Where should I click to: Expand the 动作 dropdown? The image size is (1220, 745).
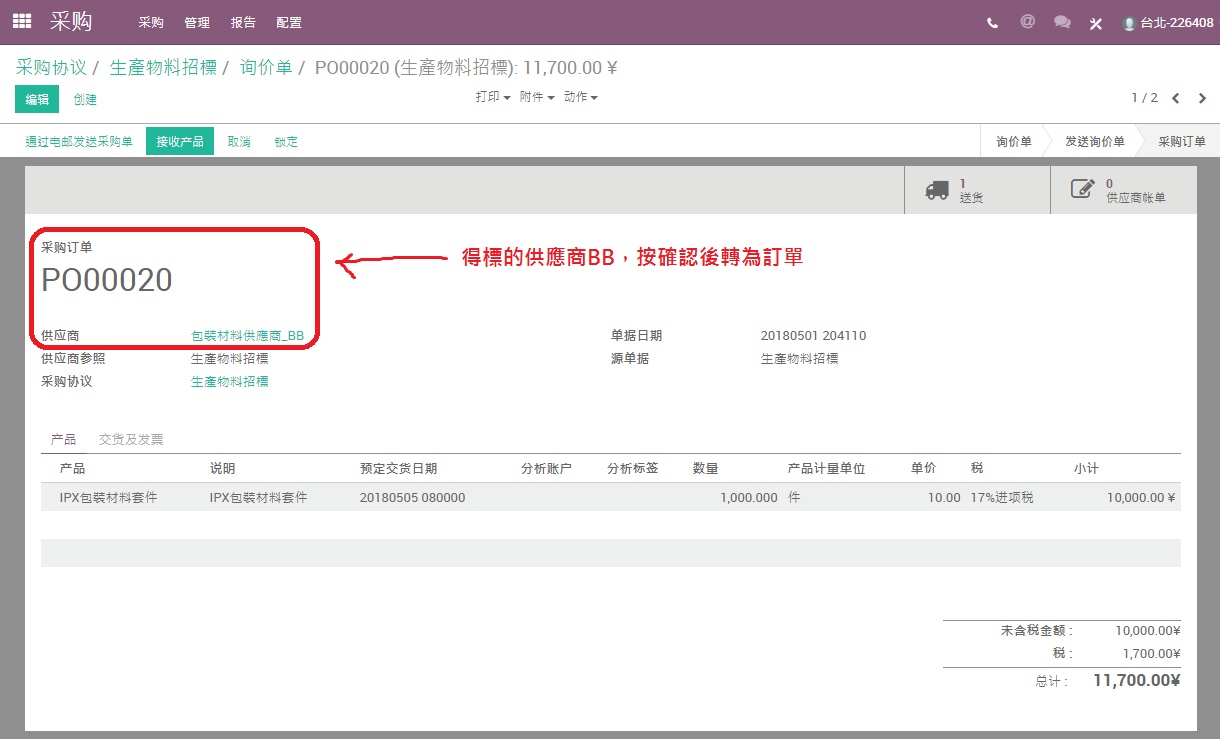coord(581,97)
